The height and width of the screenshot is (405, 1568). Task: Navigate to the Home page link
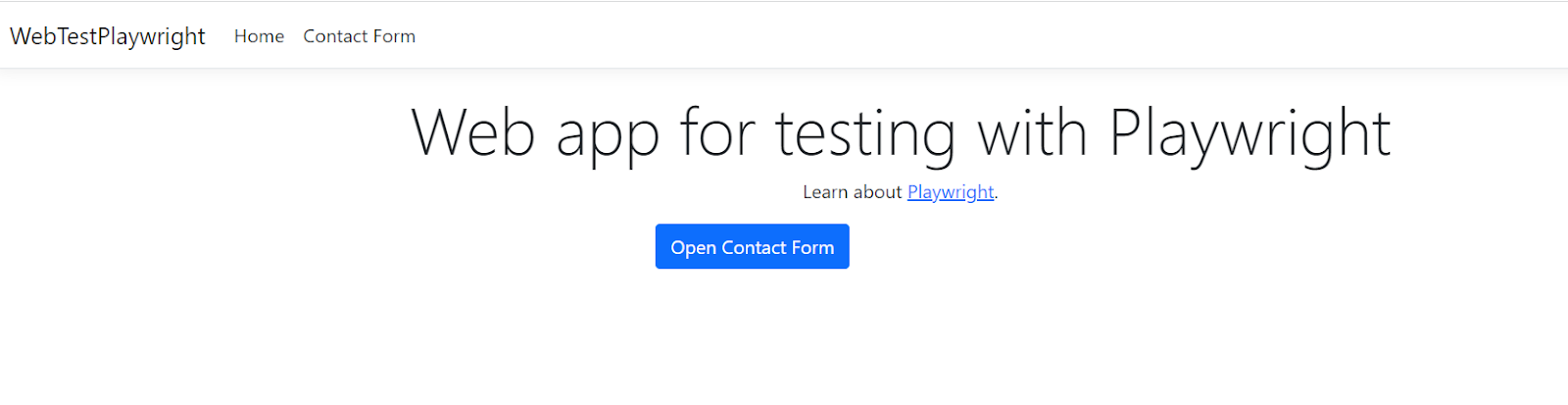259,36
